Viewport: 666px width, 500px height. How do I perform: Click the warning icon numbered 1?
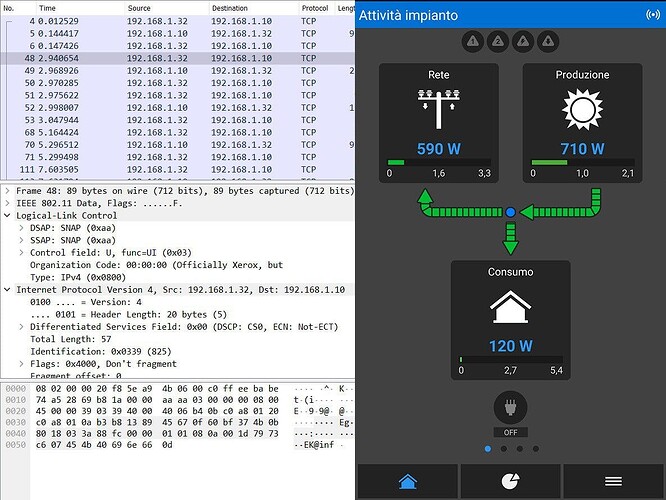point(474,41)
